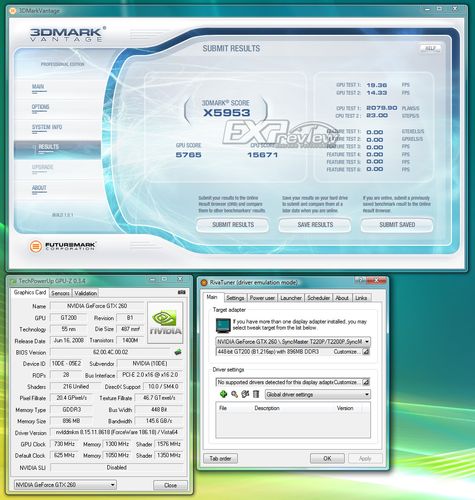The image size is (475, 500).
Task: Click the 3DMark Vantage title bar icon
Action: point(13,11)
